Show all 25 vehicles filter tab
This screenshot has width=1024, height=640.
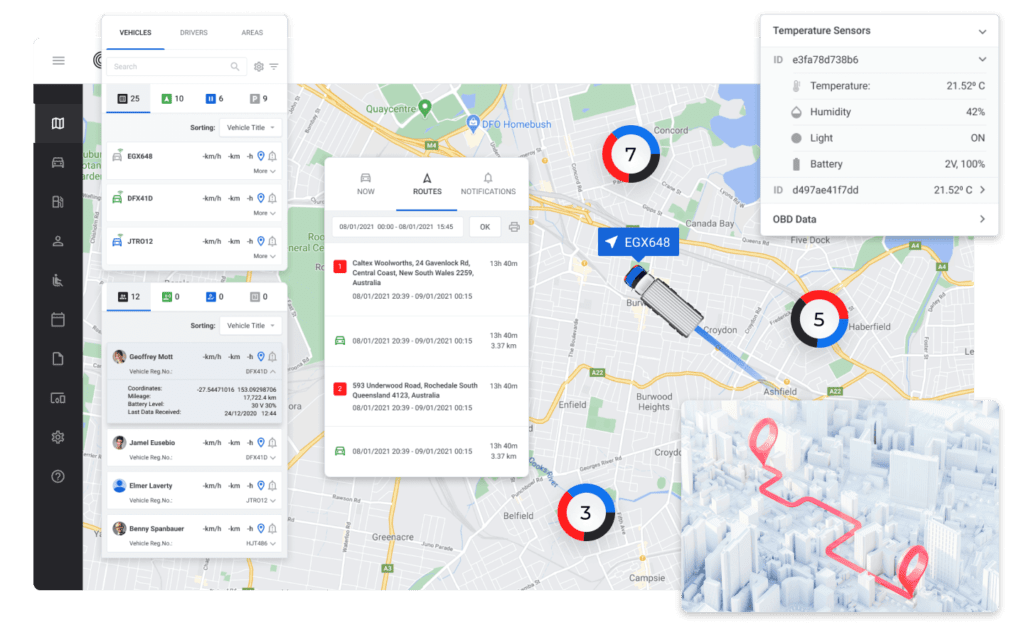(x=129, y=99)
